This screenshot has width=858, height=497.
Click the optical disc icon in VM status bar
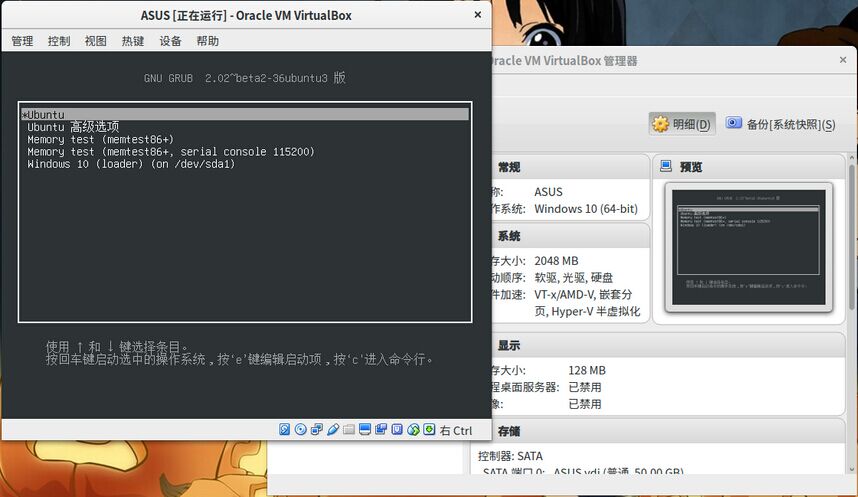300,430
